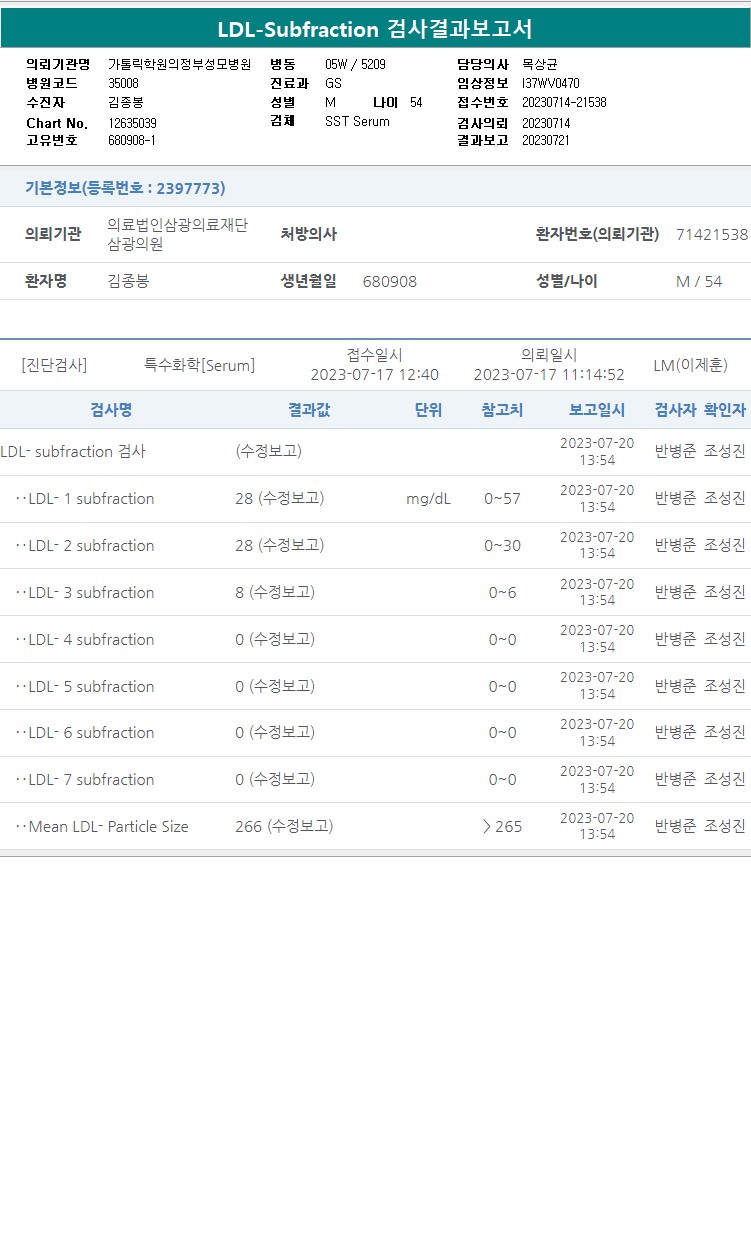Click LDL- 2 subfraction row name
Screen dimensions: 751x1236
(85, 545)
